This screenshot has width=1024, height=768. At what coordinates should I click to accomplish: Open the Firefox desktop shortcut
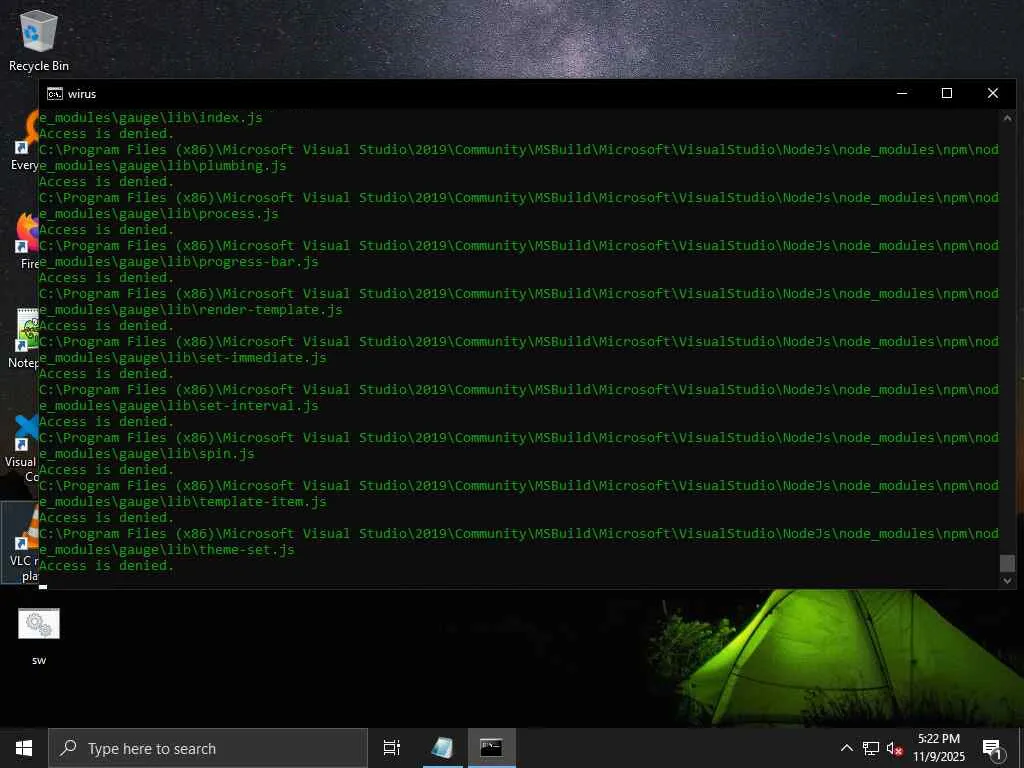tap(26, 240)
